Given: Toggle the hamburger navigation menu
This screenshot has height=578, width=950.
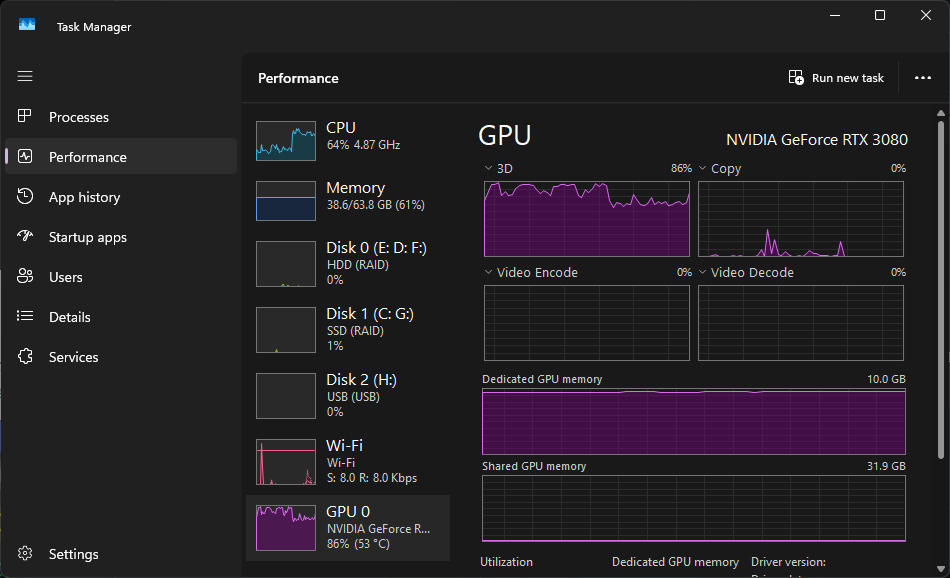Looking at the screenshot, I should coord(25,76).
